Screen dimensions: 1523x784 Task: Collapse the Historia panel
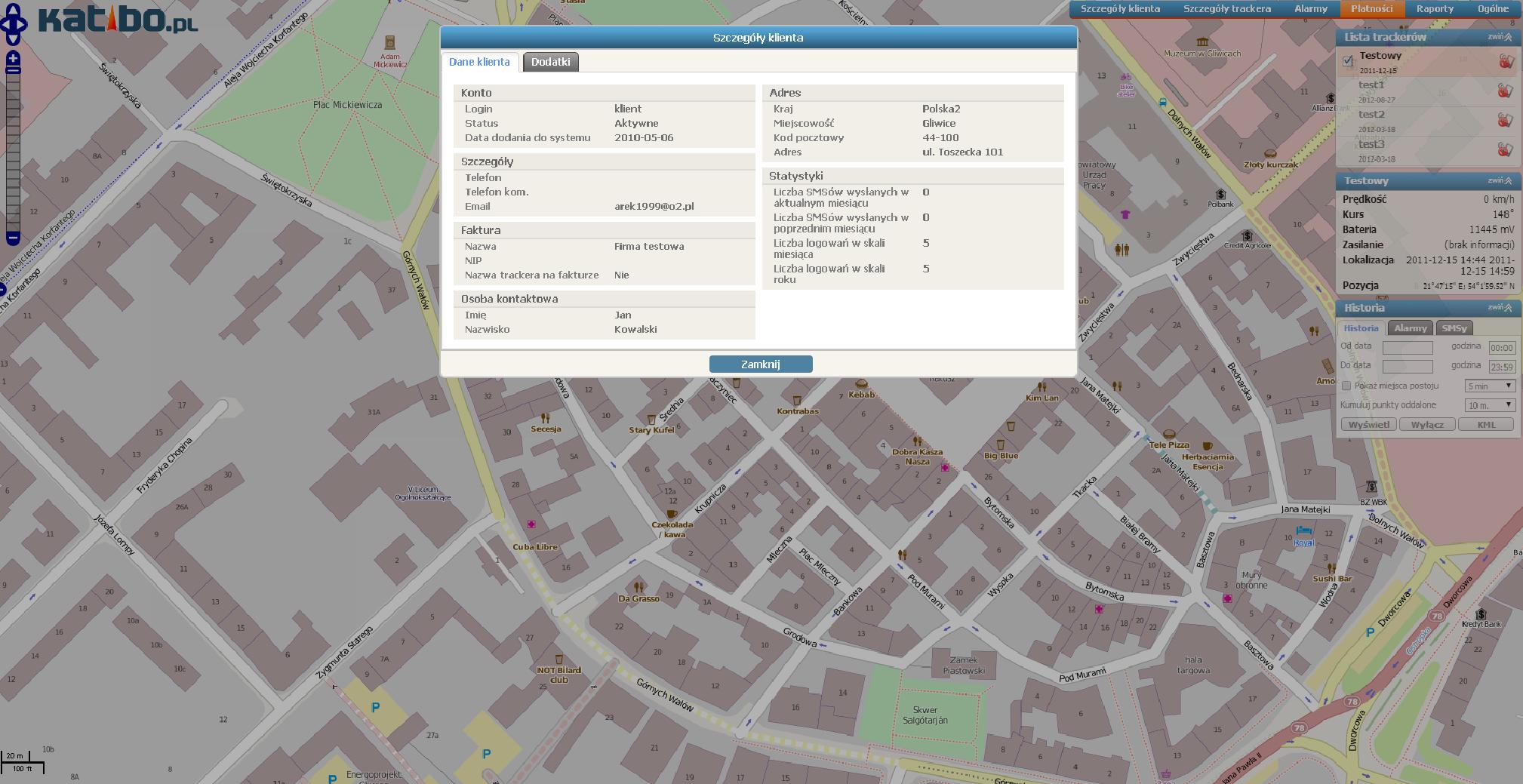point(1500,307)
